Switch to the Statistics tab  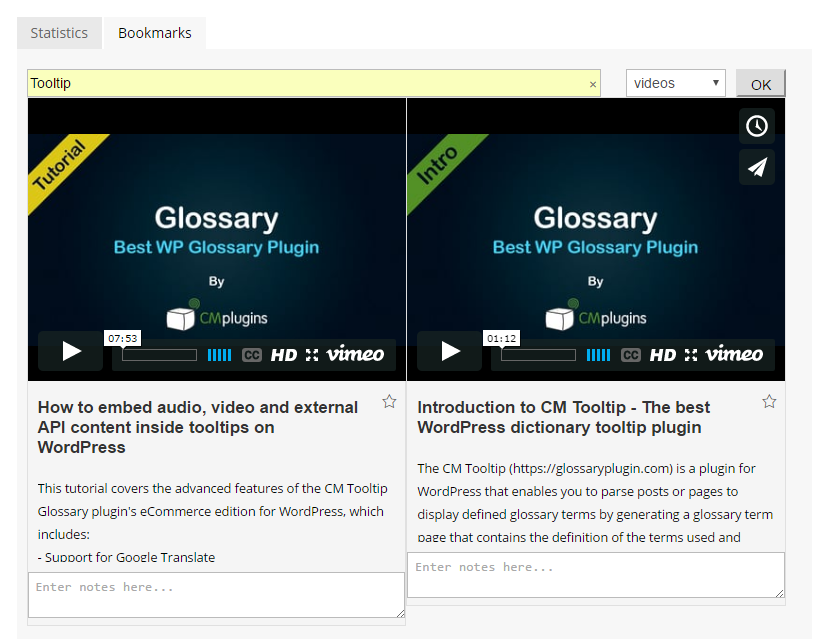[59, 33]
